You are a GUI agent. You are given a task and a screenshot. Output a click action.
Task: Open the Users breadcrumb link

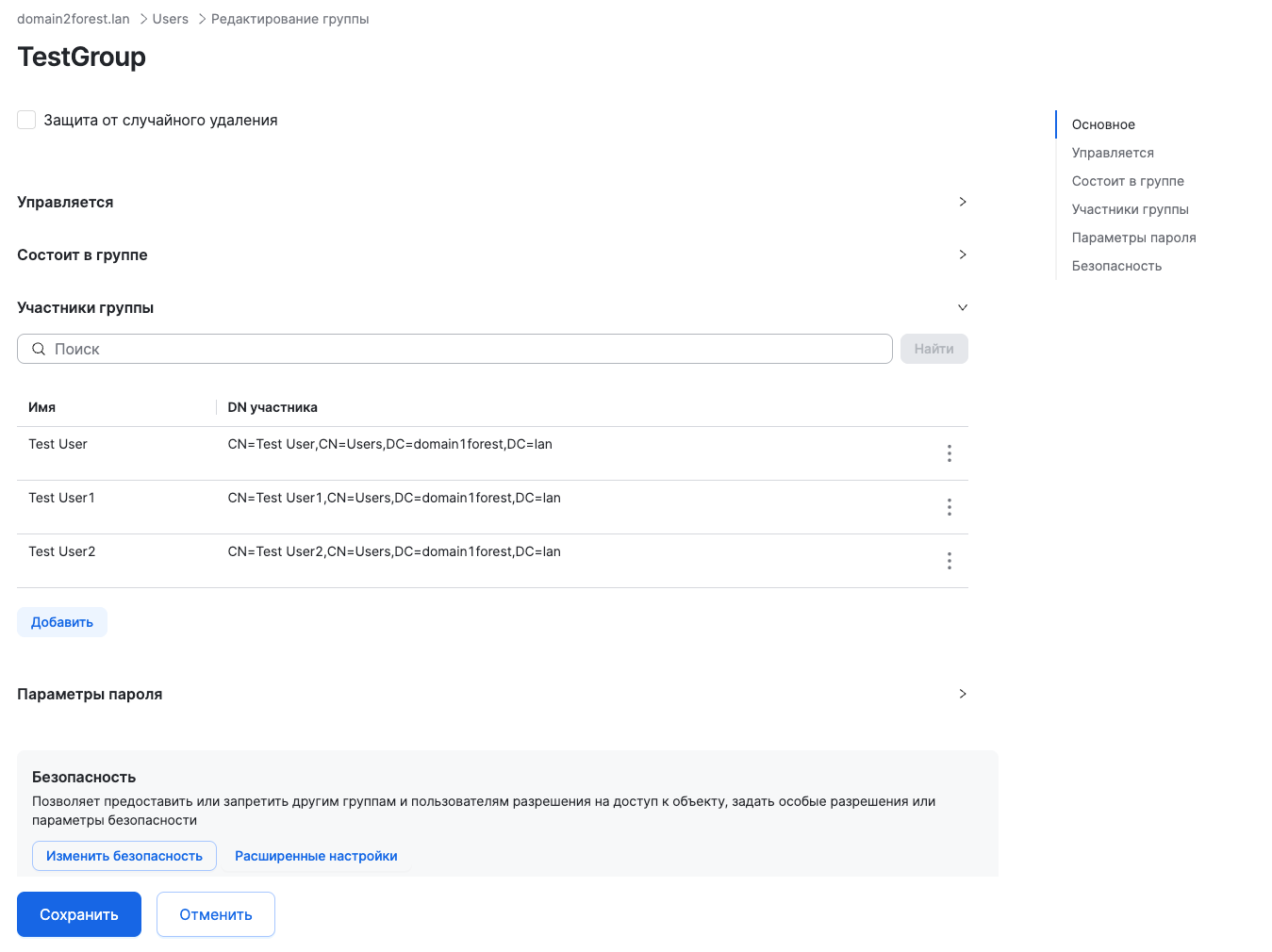[171, 19]
